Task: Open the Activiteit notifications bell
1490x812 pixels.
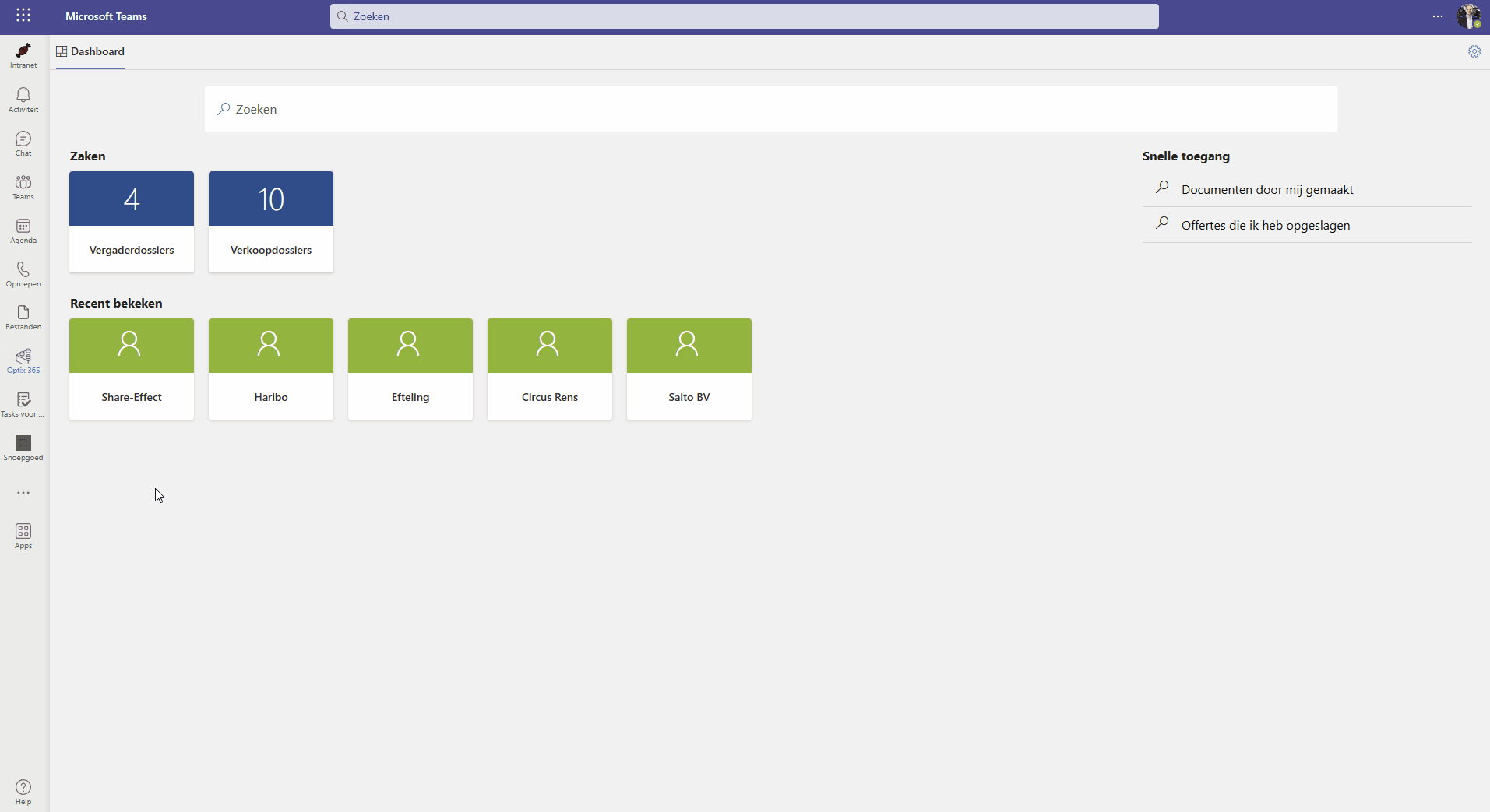Action: point(23,100)
